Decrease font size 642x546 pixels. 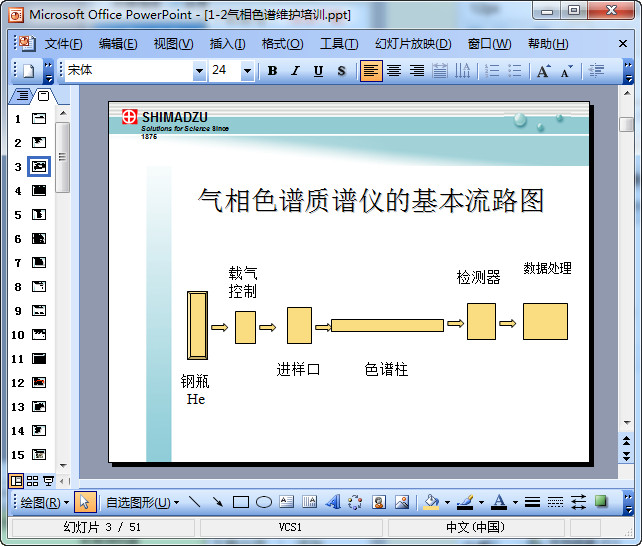tap(567, 71)
